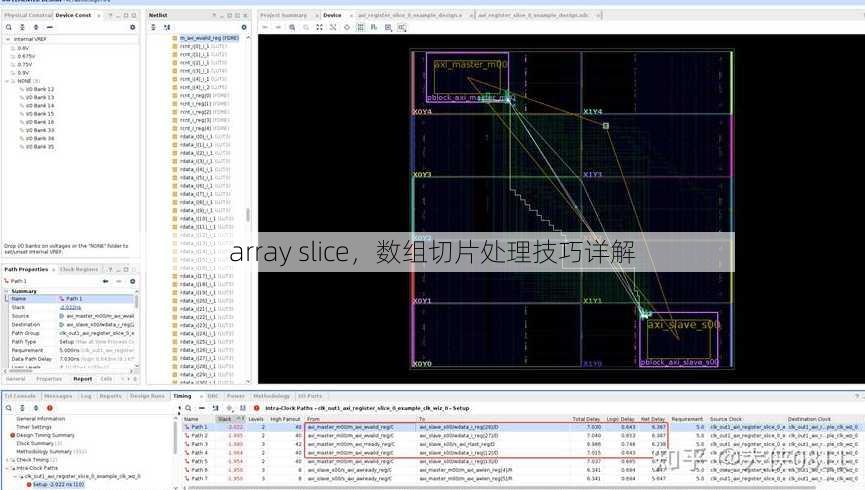
Task: Click collapse all icon in Netlist panel
Action: click(x=153, y=27)
